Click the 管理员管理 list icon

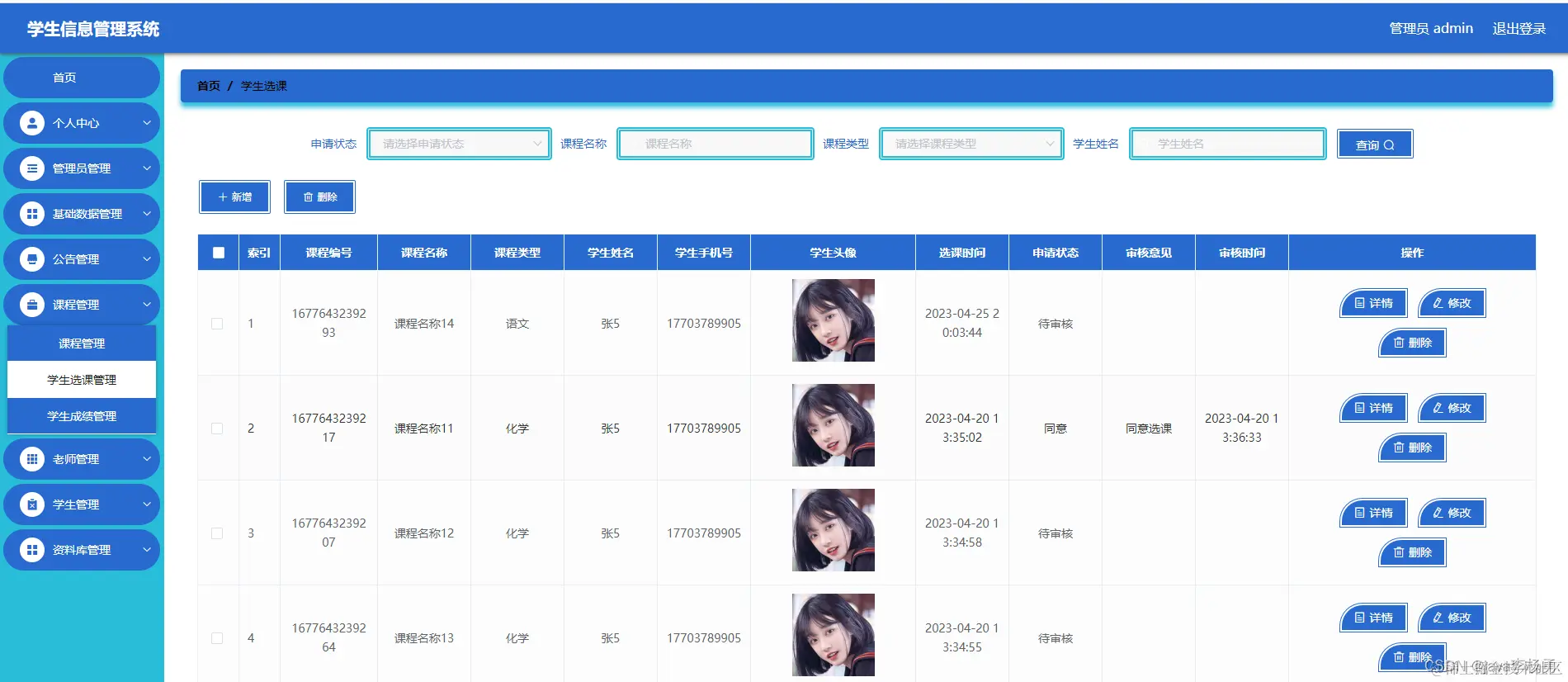click(x=32, y=168)
